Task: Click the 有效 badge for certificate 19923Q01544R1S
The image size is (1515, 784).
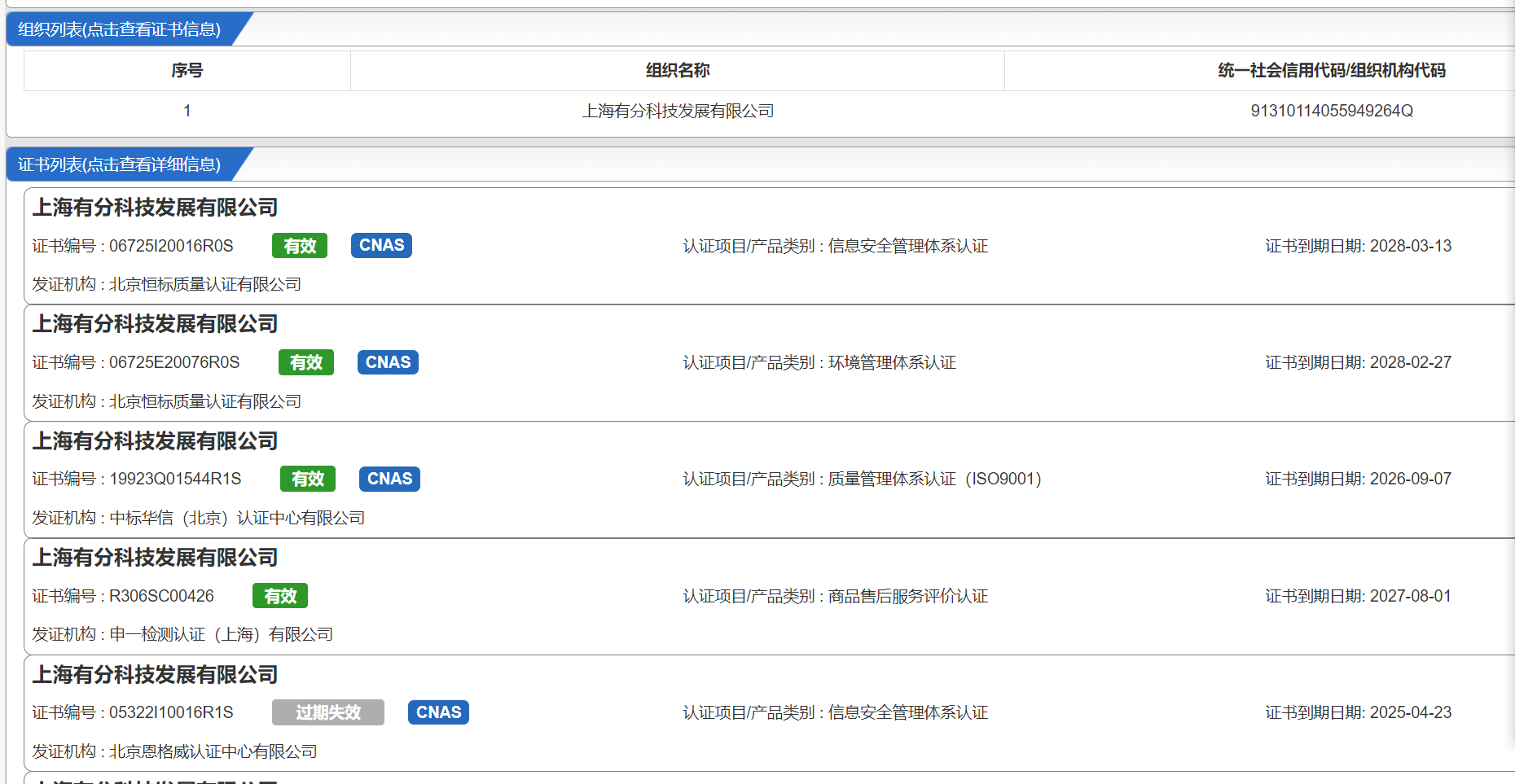Action: pyautogui.click(x=308, y=479)
